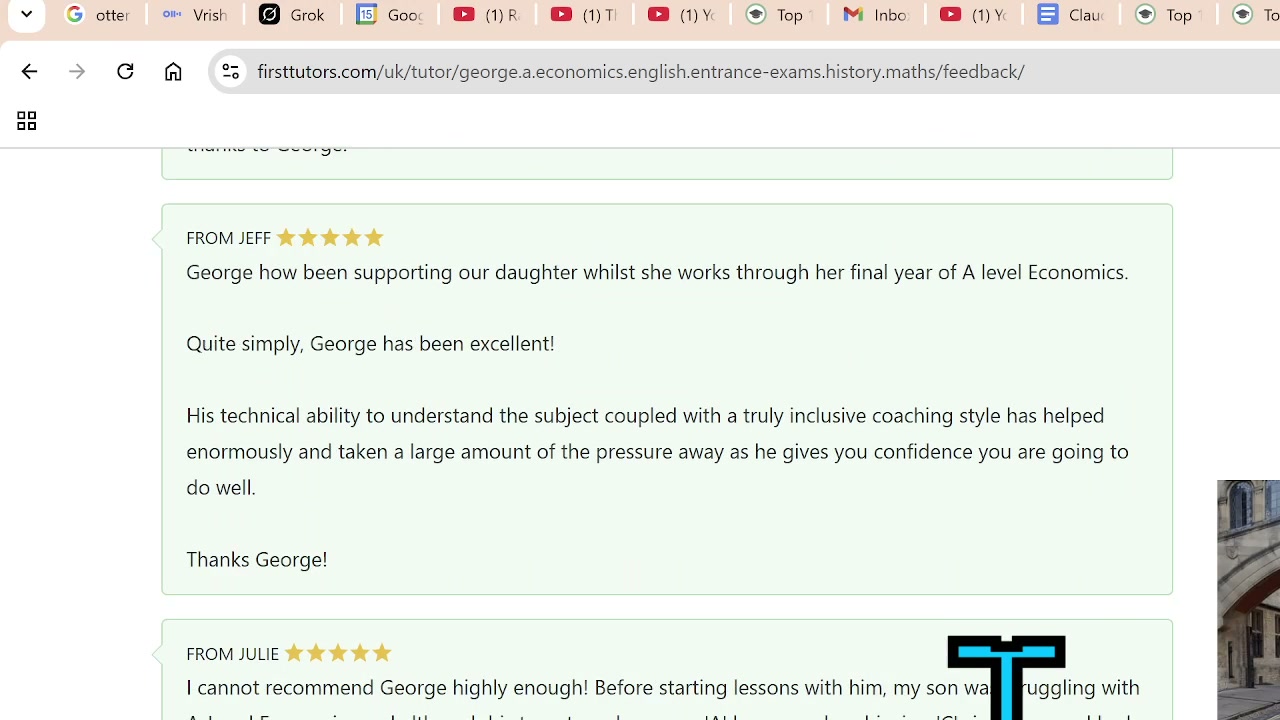Open the tab search dropdown arrow
The height and width of the screenshot is (720, 1280).
pos(27,15)
